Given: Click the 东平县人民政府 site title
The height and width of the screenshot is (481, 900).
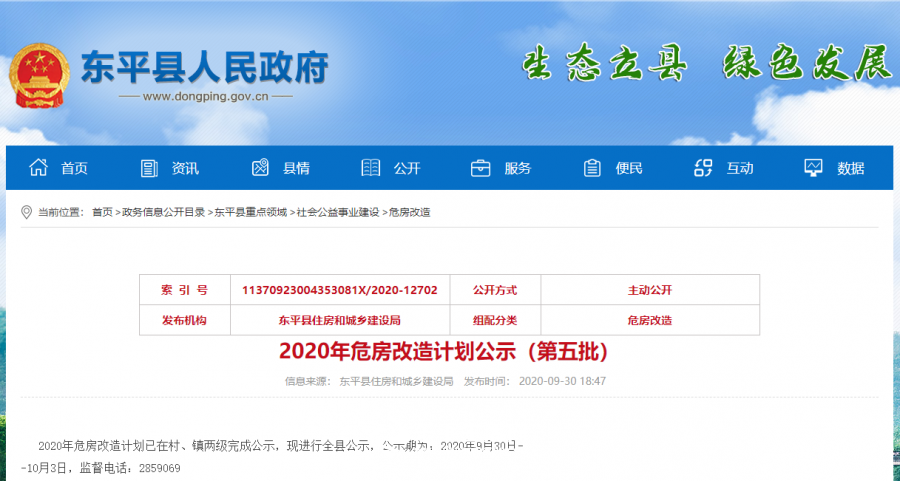Looking at the screenshot, I should [205, 67].
